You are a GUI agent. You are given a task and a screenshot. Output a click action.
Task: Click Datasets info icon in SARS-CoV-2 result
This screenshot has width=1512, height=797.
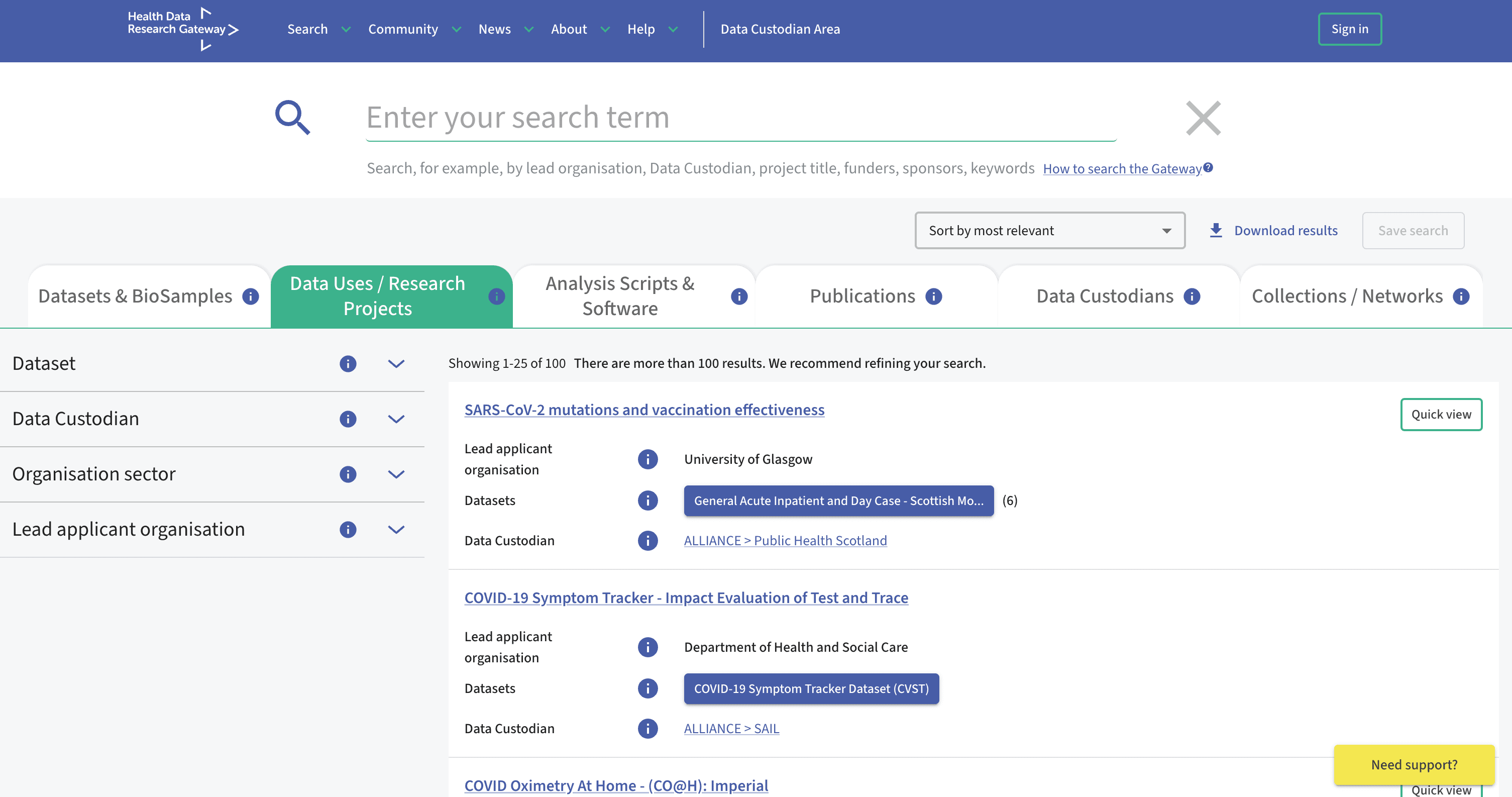click(648, 501)
